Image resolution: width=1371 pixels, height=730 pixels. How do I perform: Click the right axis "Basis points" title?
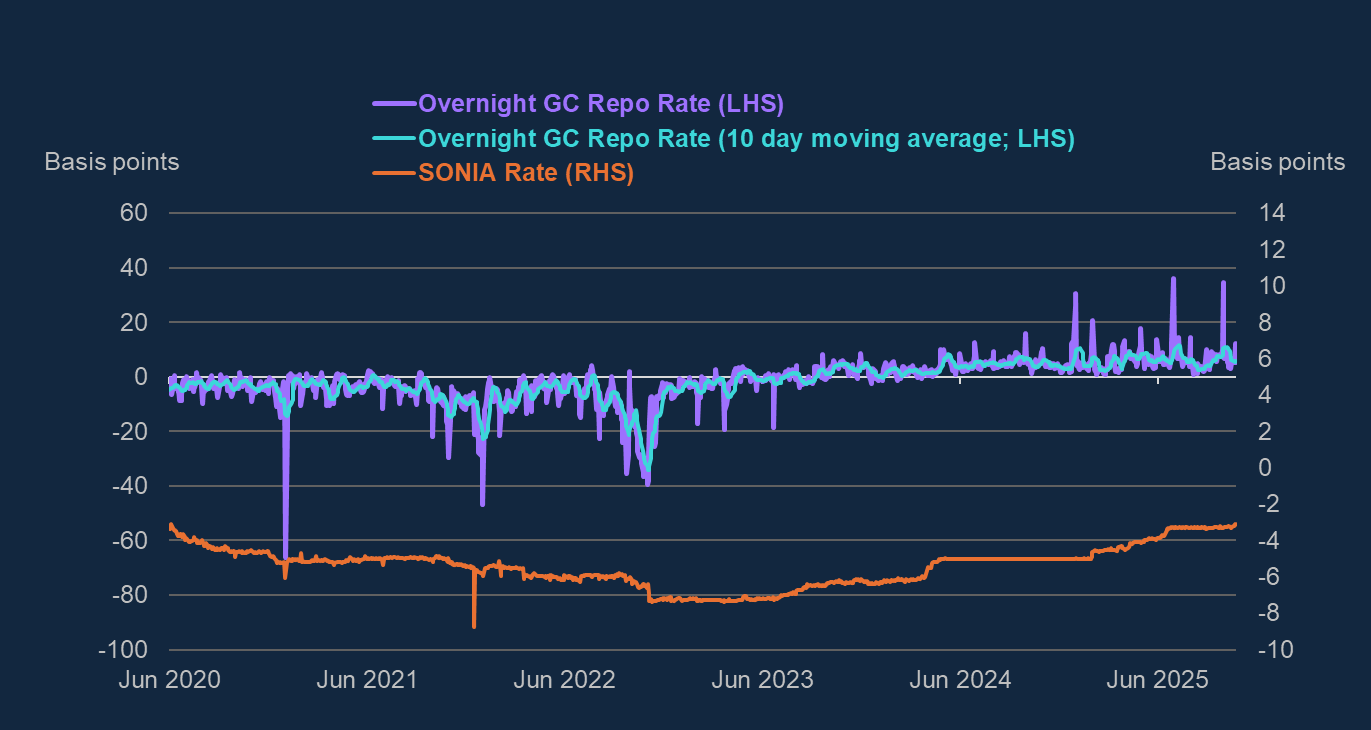1277,161
